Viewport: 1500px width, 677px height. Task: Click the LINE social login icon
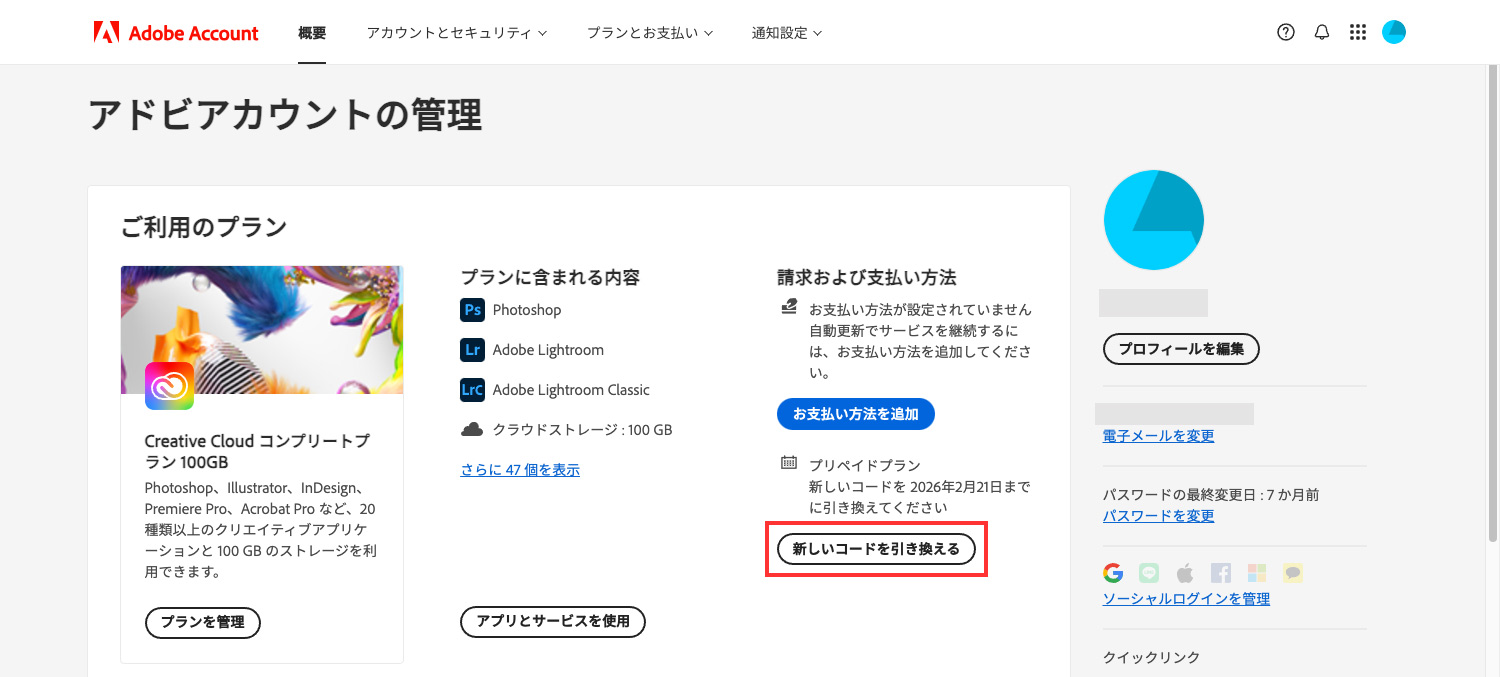pyautogui.click(x=1149, y=573)
